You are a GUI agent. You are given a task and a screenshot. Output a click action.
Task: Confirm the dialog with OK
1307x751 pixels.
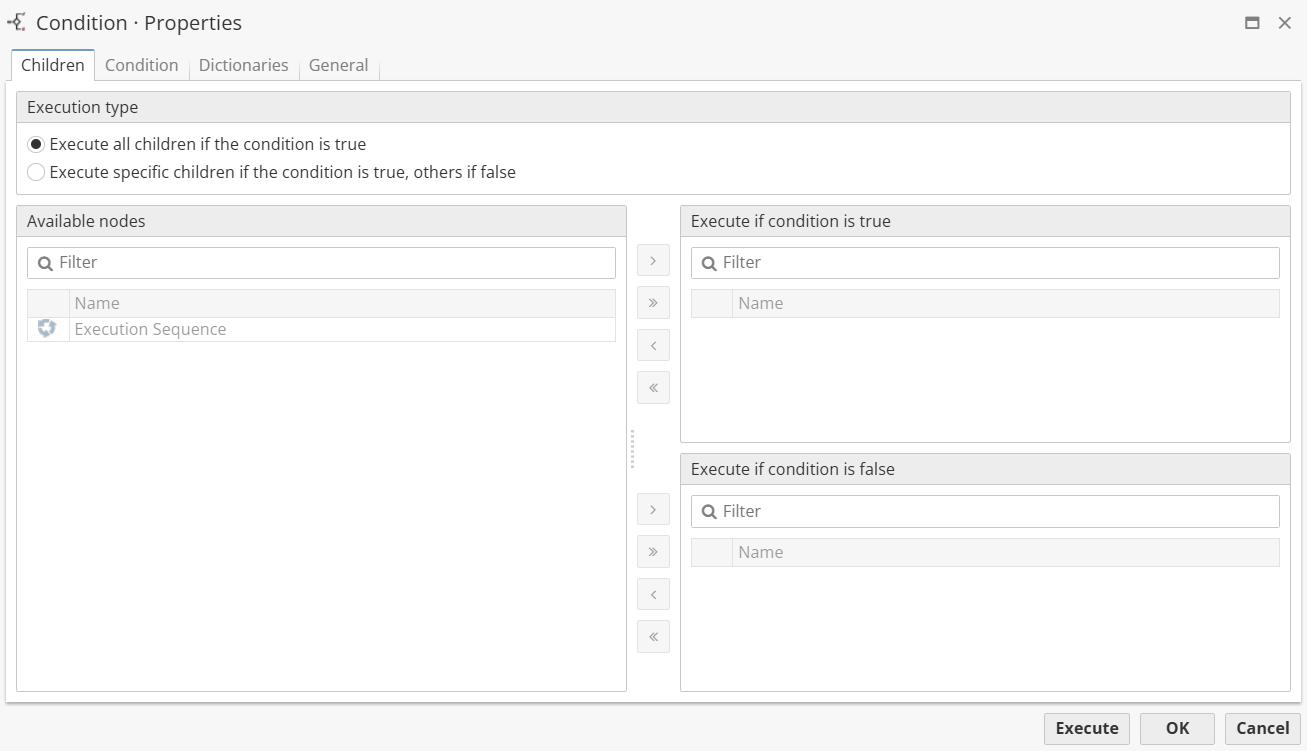click(1177, 728)
